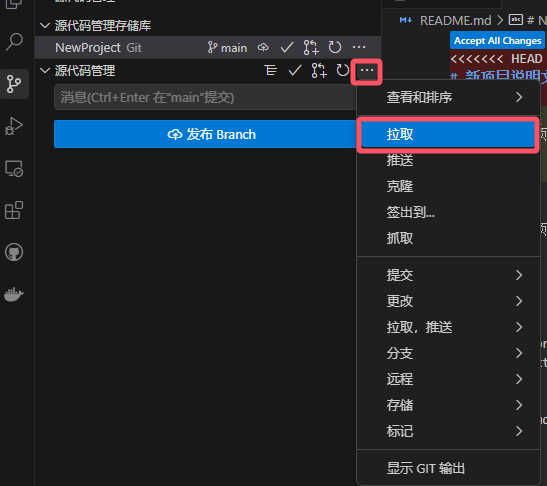
Task: Open Run and Debug view
Action: 14,126
